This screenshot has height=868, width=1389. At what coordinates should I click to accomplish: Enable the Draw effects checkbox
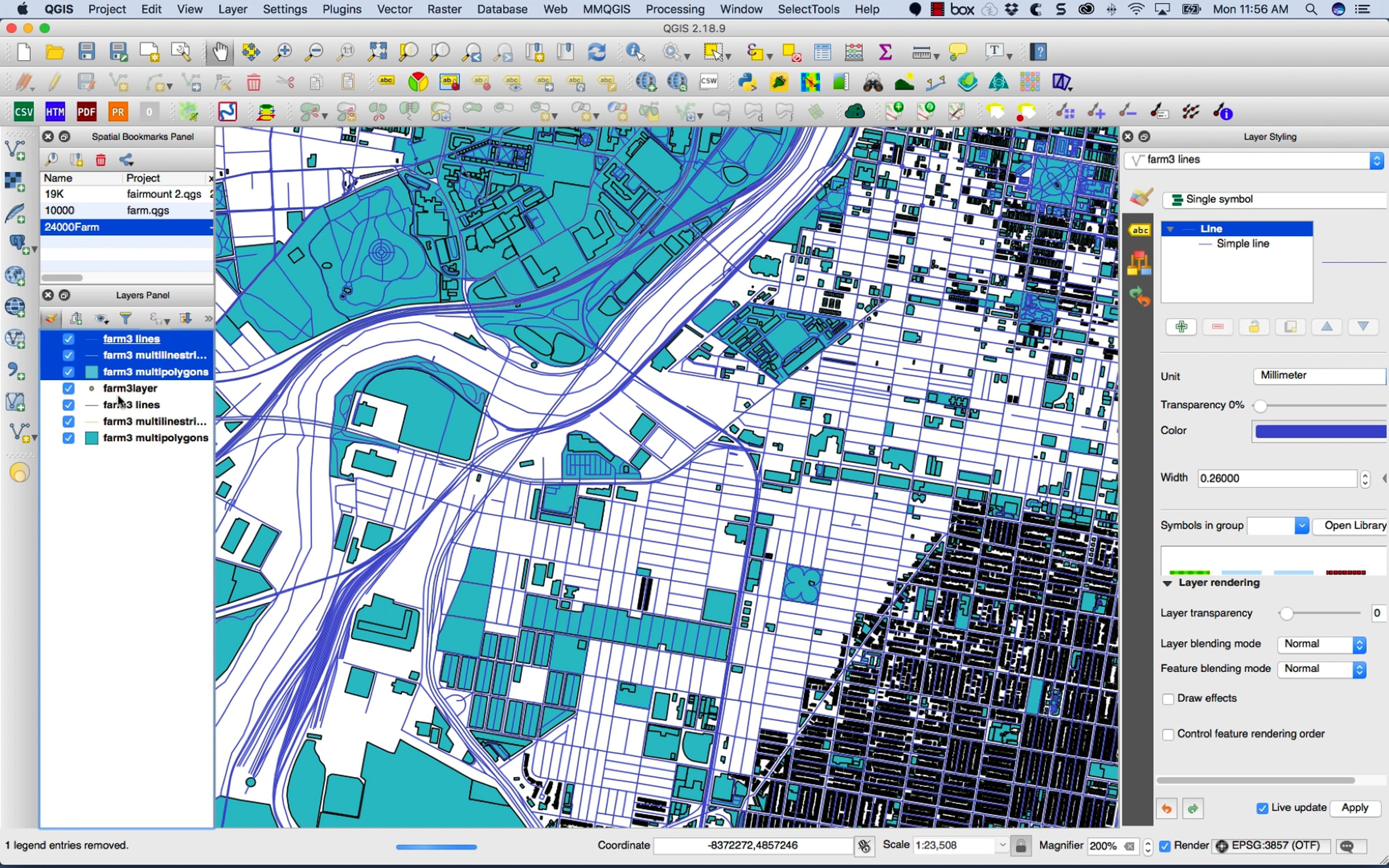point(1168,699)
